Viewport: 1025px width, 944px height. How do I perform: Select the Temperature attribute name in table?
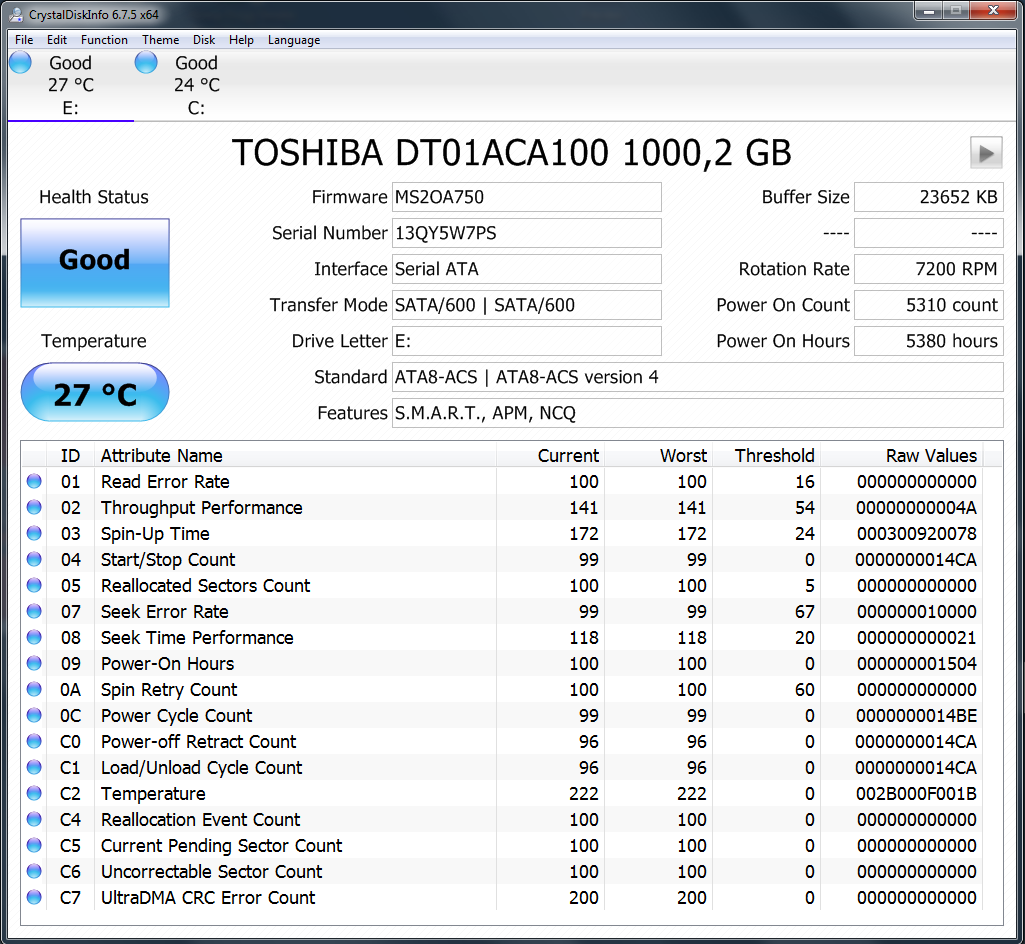click(x=153, y=794)
